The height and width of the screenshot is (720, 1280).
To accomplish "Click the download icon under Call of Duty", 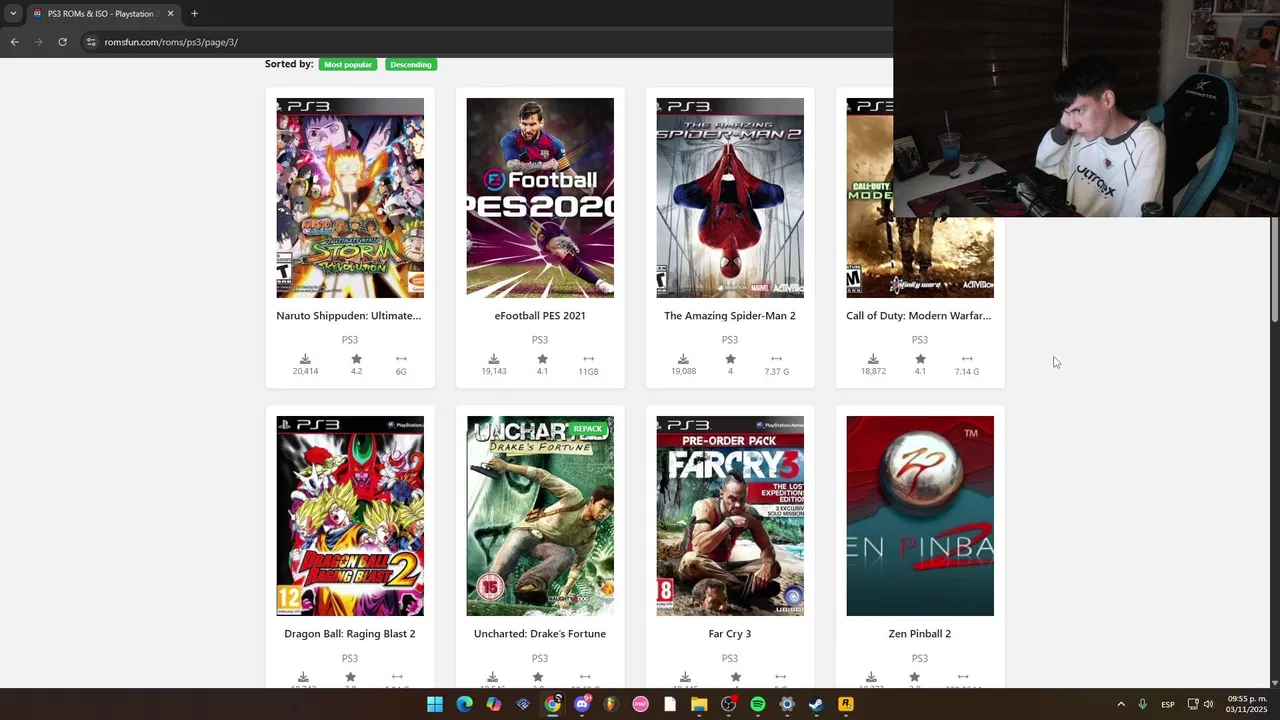I will point(873,359).
